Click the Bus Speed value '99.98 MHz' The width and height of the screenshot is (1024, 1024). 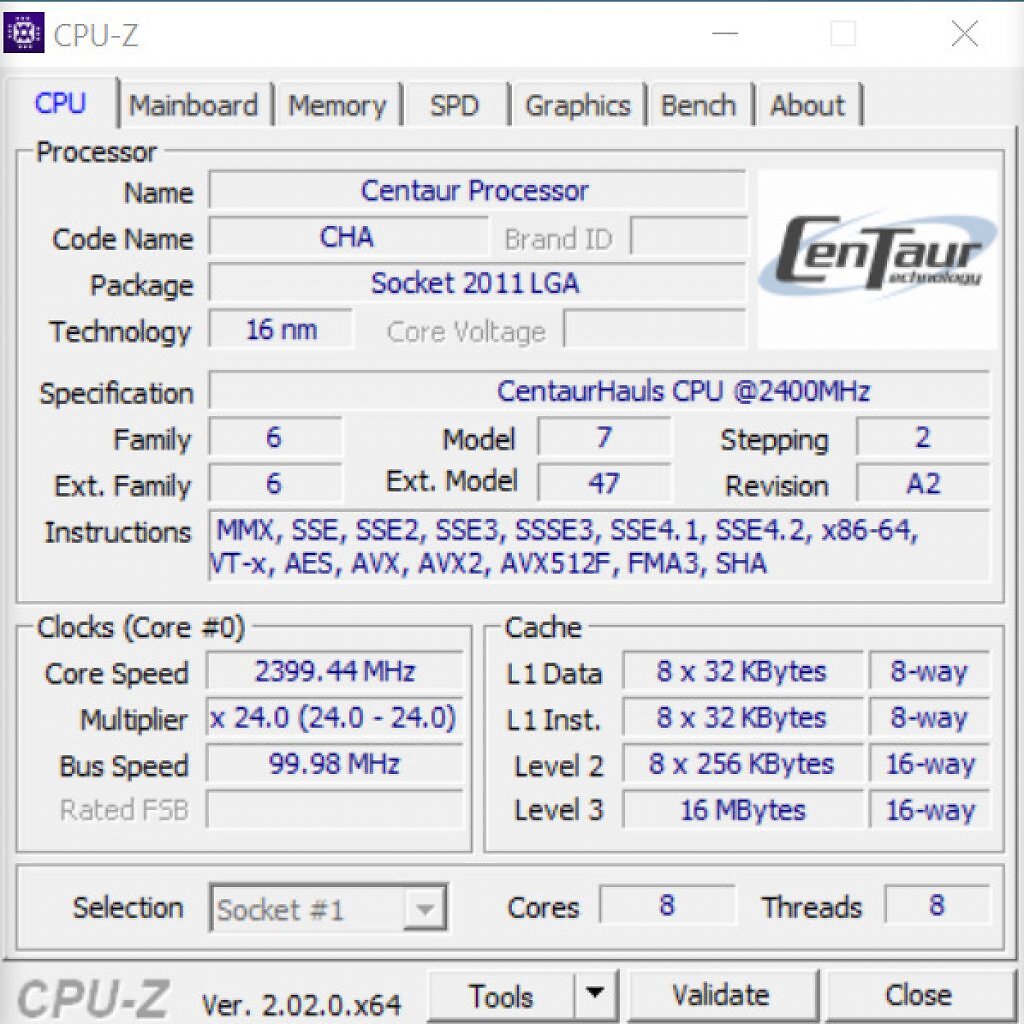335,763
